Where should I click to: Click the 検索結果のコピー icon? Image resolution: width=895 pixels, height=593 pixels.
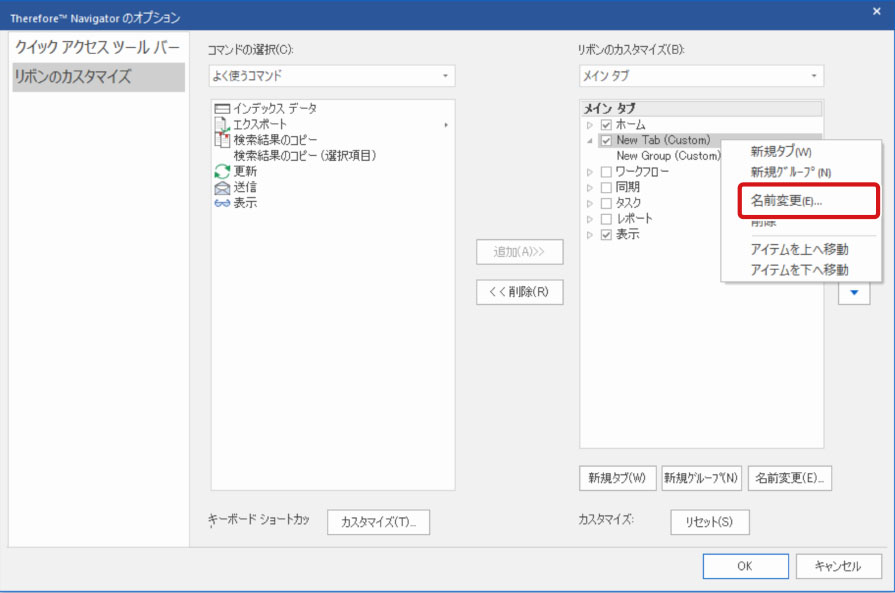click(x=222, y=140)
